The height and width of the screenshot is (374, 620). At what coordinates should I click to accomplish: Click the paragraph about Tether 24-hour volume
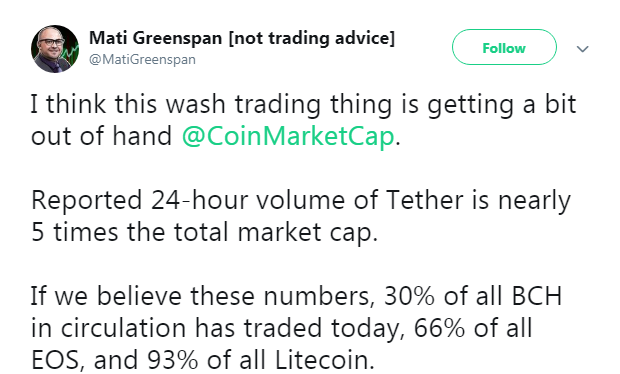(301, 216)
